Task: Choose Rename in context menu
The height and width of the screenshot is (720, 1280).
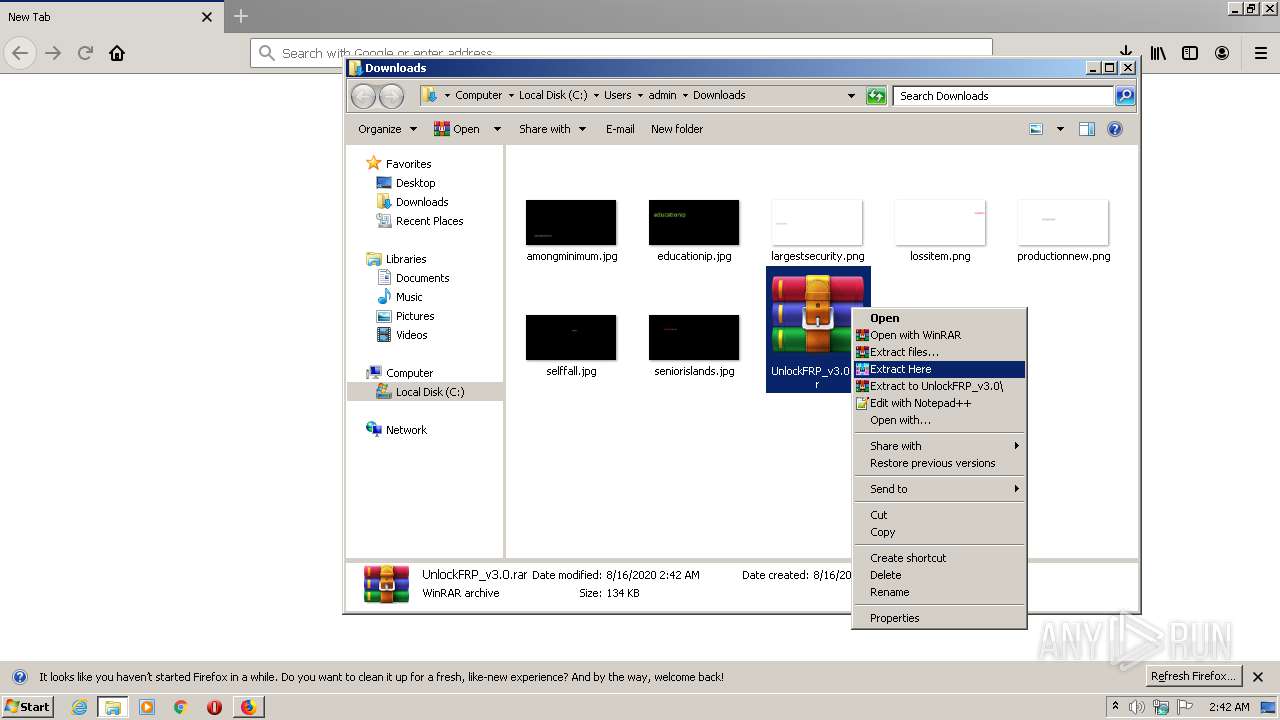Action: pos(938,592)
